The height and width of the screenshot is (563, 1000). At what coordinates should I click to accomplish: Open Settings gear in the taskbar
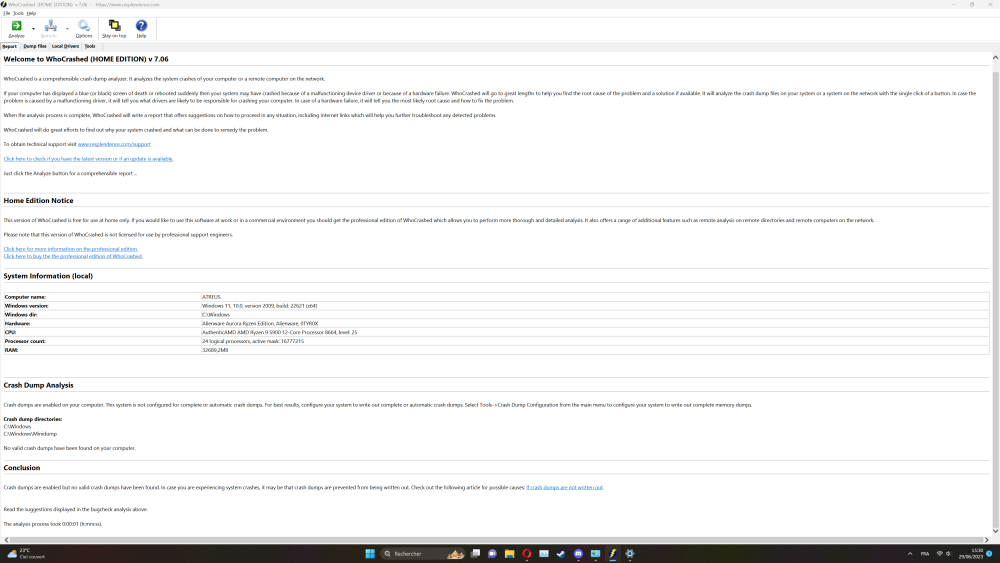point(629,553)
